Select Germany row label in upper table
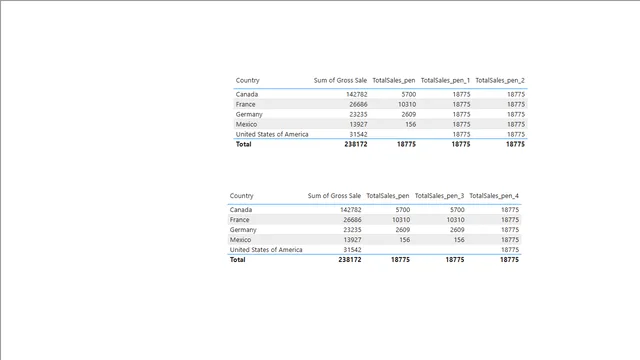640x360 pixels. click(249, 114)
